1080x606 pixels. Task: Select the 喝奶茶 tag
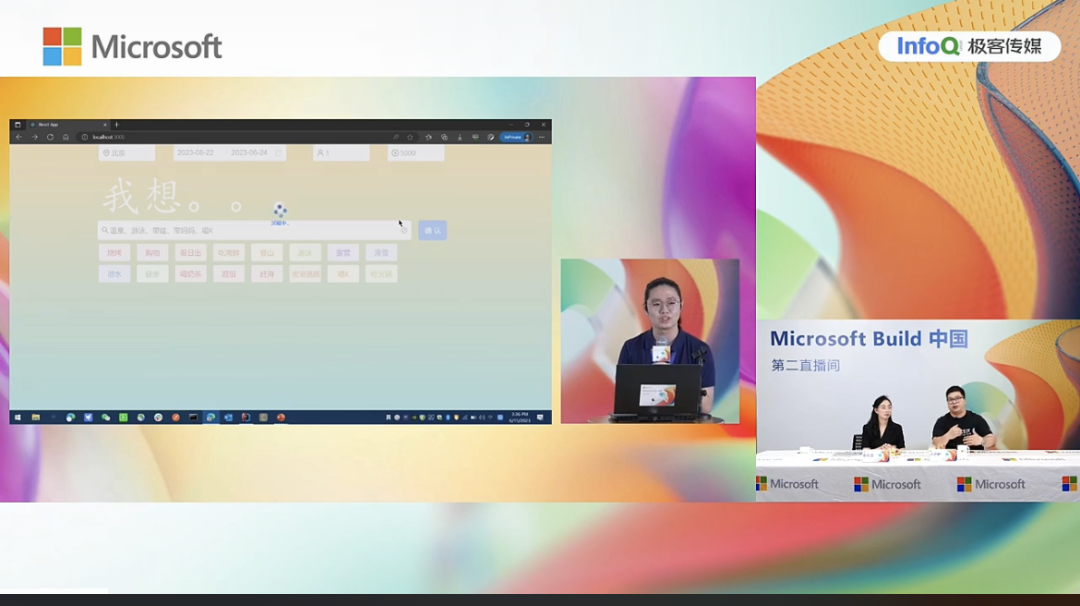tap(191, 274)
